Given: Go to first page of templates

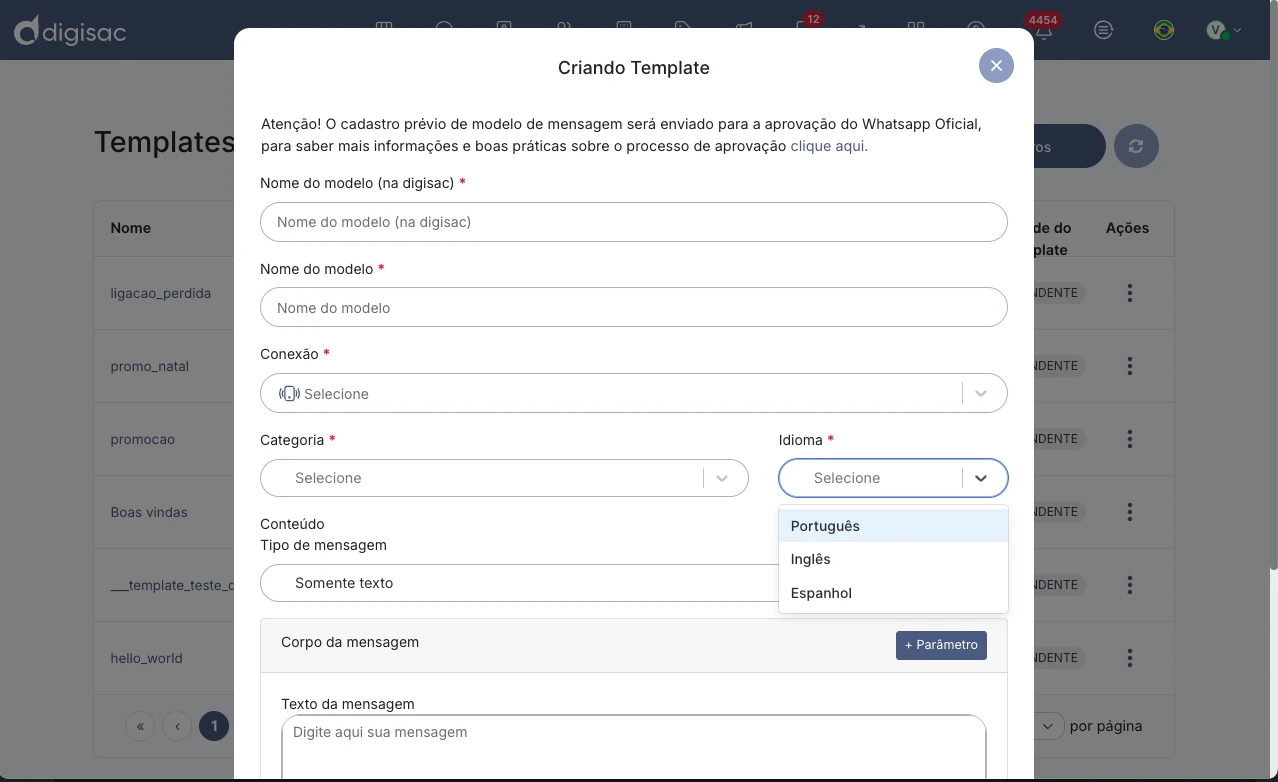Looking at the screenshot, I should pyautogui.click(x=140, y=726).
